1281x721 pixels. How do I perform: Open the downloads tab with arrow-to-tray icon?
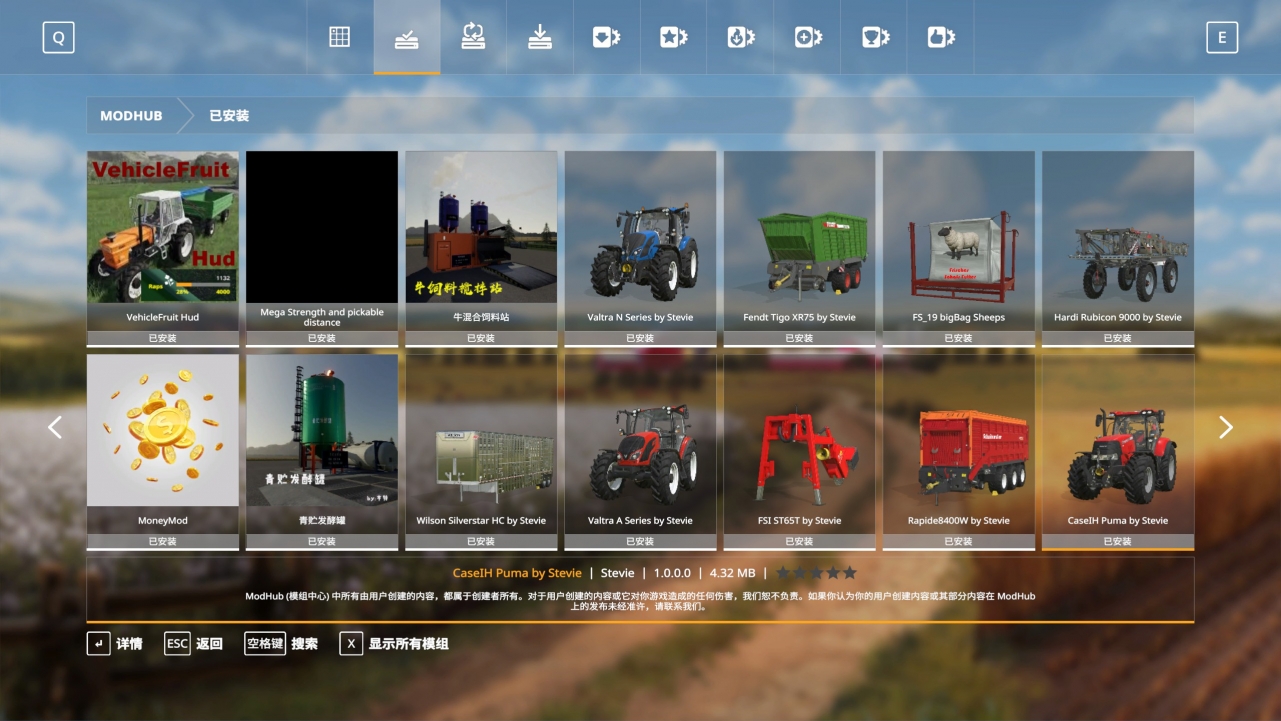(540, 38)
